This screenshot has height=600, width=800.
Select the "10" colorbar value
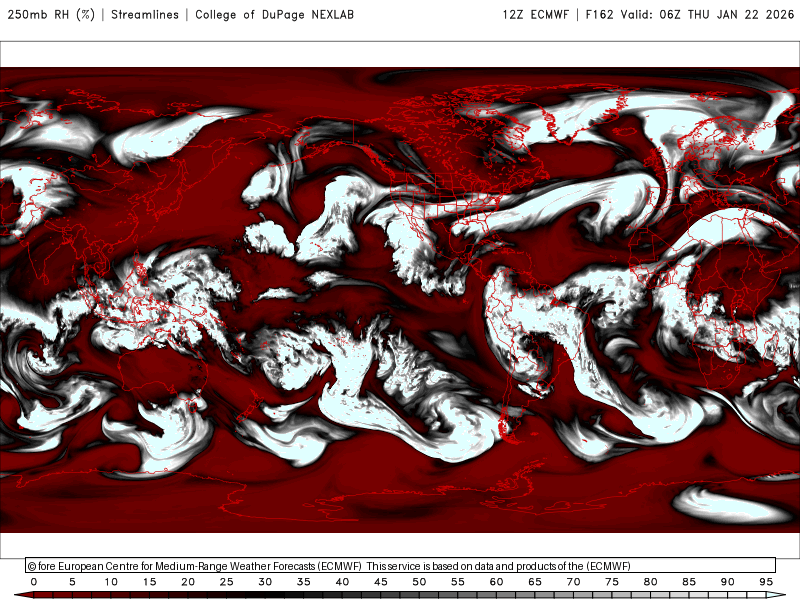tap(111, 582)
